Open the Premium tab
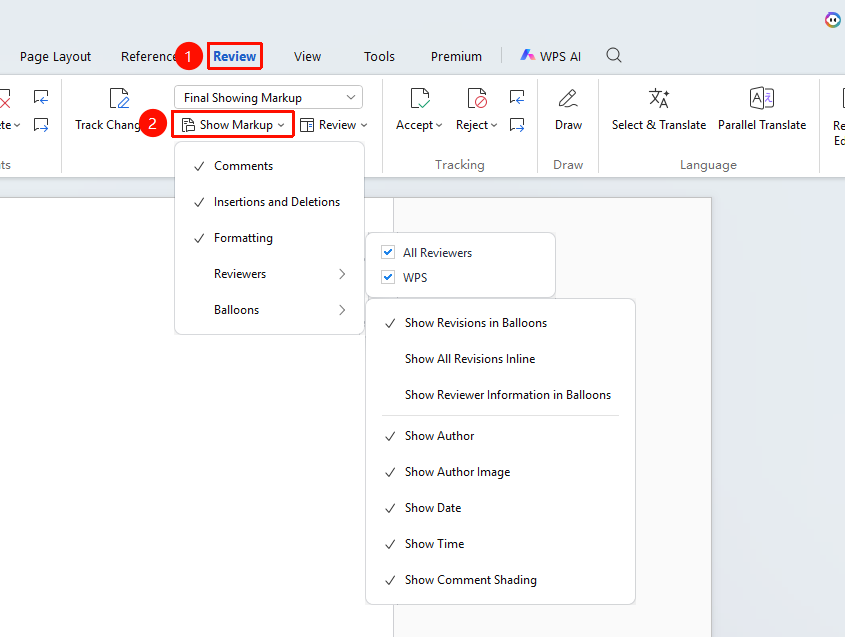The width and height of the screenshot is (845, 637). (456, 57)
